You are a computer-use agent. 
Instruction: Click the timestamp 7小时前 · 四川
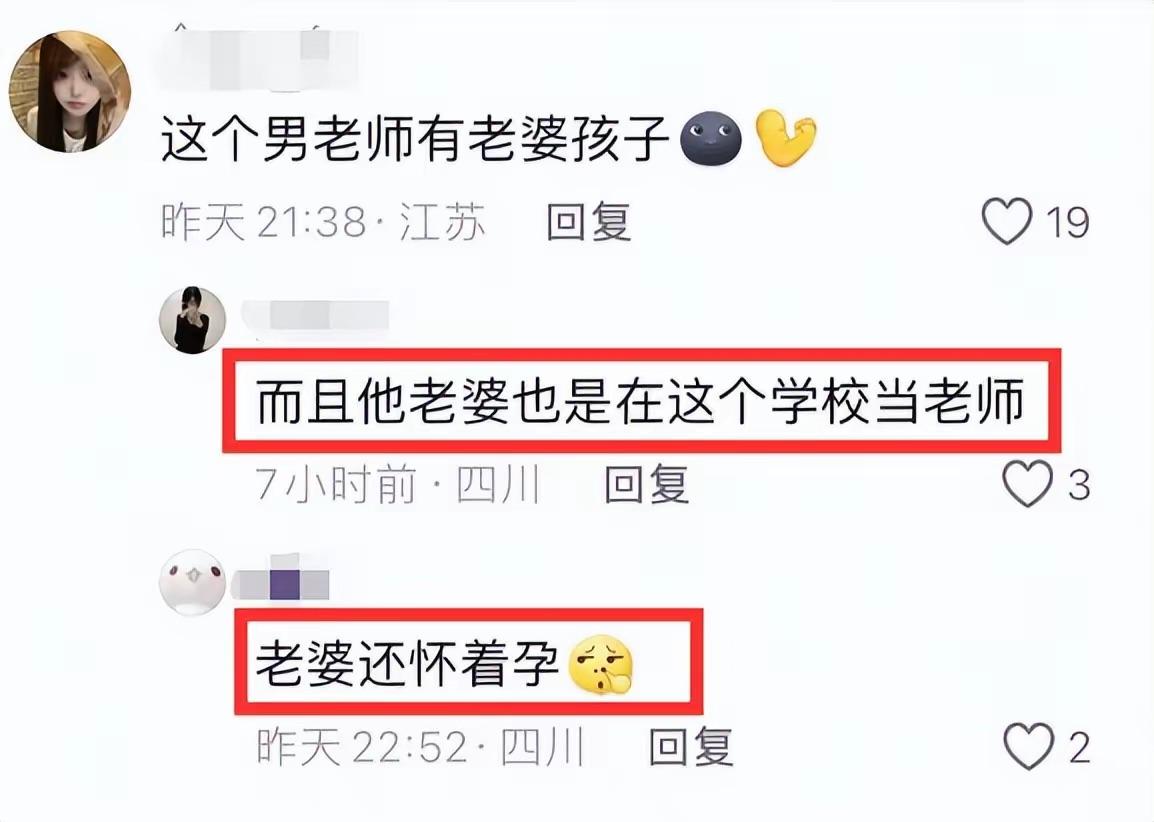(x=398, y=484)
